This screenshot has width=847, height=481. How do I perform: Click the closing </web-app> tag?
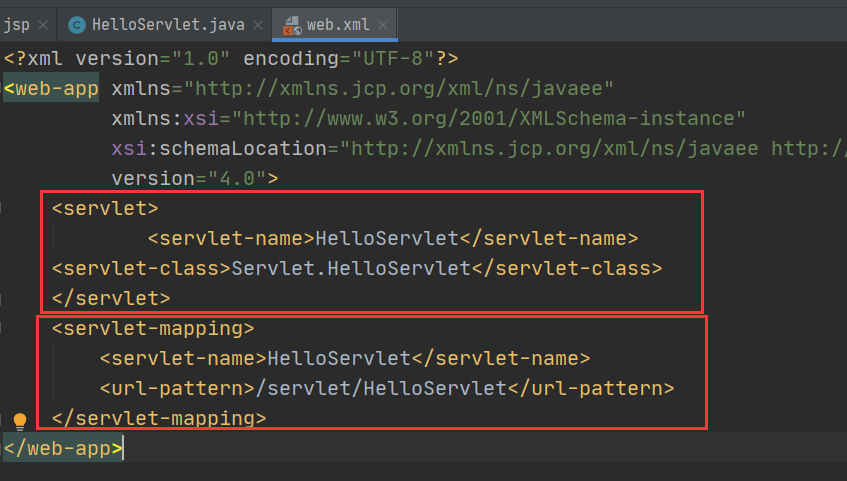pos(63,448)
